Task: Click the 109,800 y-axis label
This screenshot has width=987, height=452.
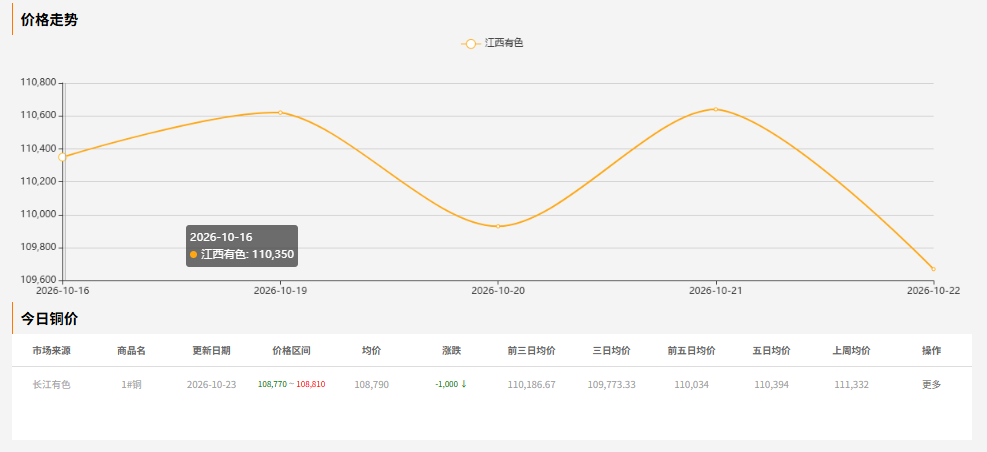Action: [38, 247]
